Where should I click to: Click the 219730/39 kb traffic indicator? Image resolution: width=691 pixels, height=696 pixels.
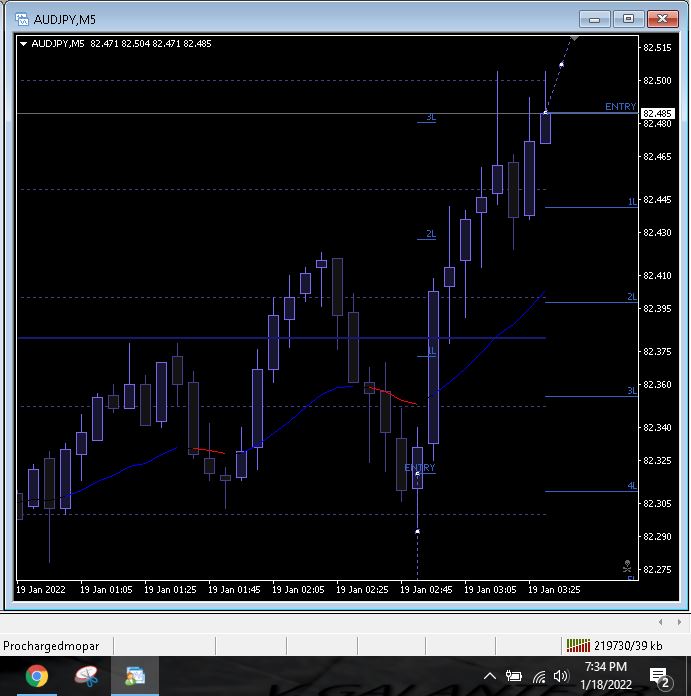tap(628, 646)
